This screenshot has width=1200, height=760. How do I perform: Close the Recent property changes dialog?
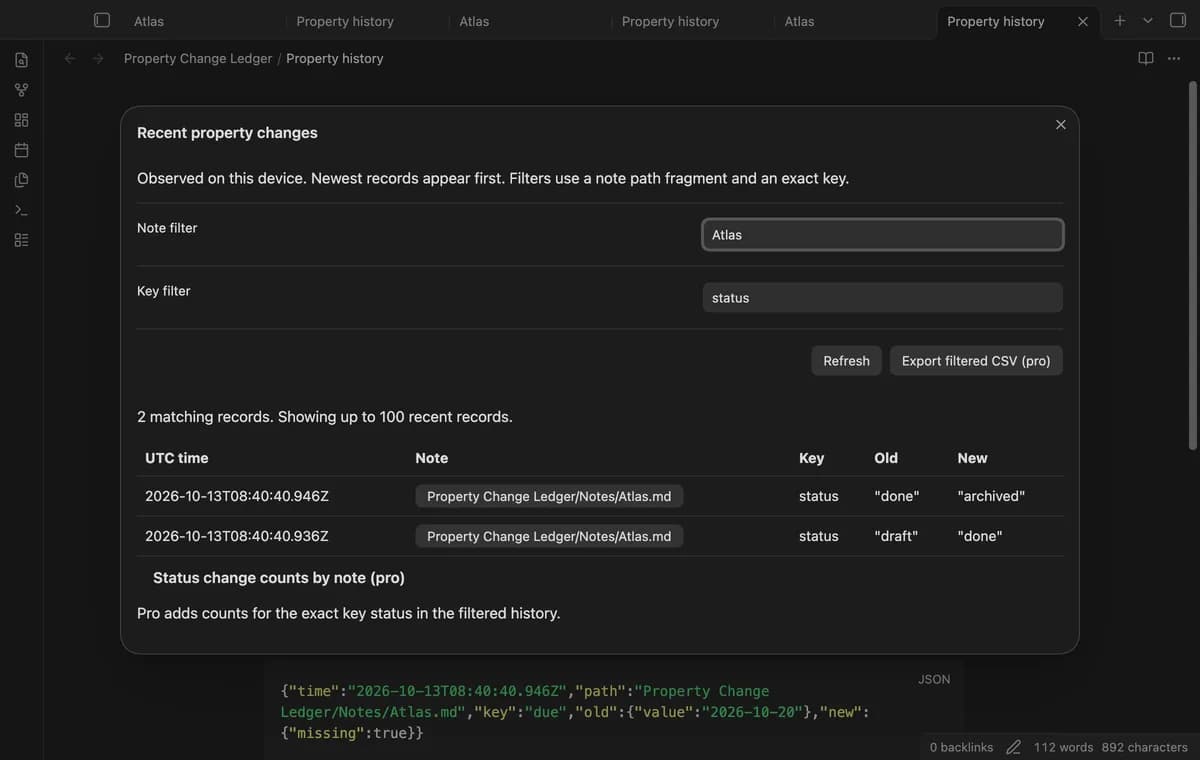coord(1061,124)
